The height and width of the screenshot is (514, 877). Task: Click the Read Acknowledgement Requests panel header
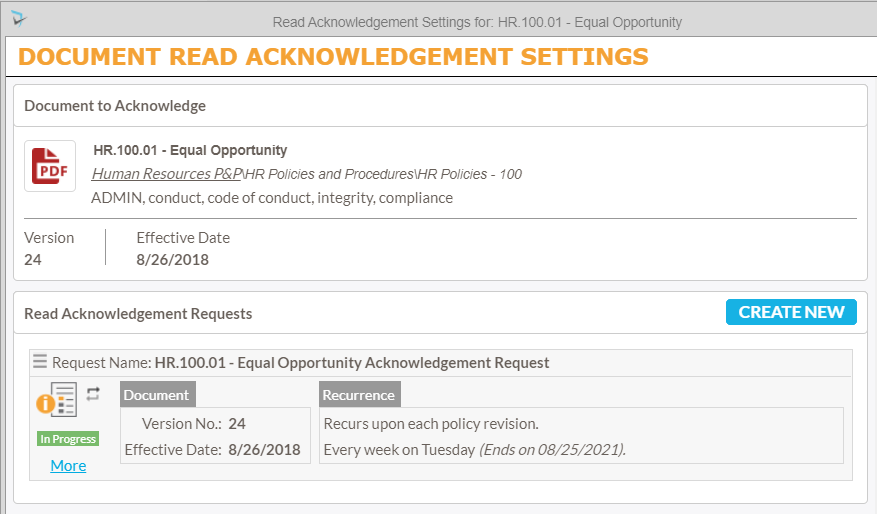138,314
